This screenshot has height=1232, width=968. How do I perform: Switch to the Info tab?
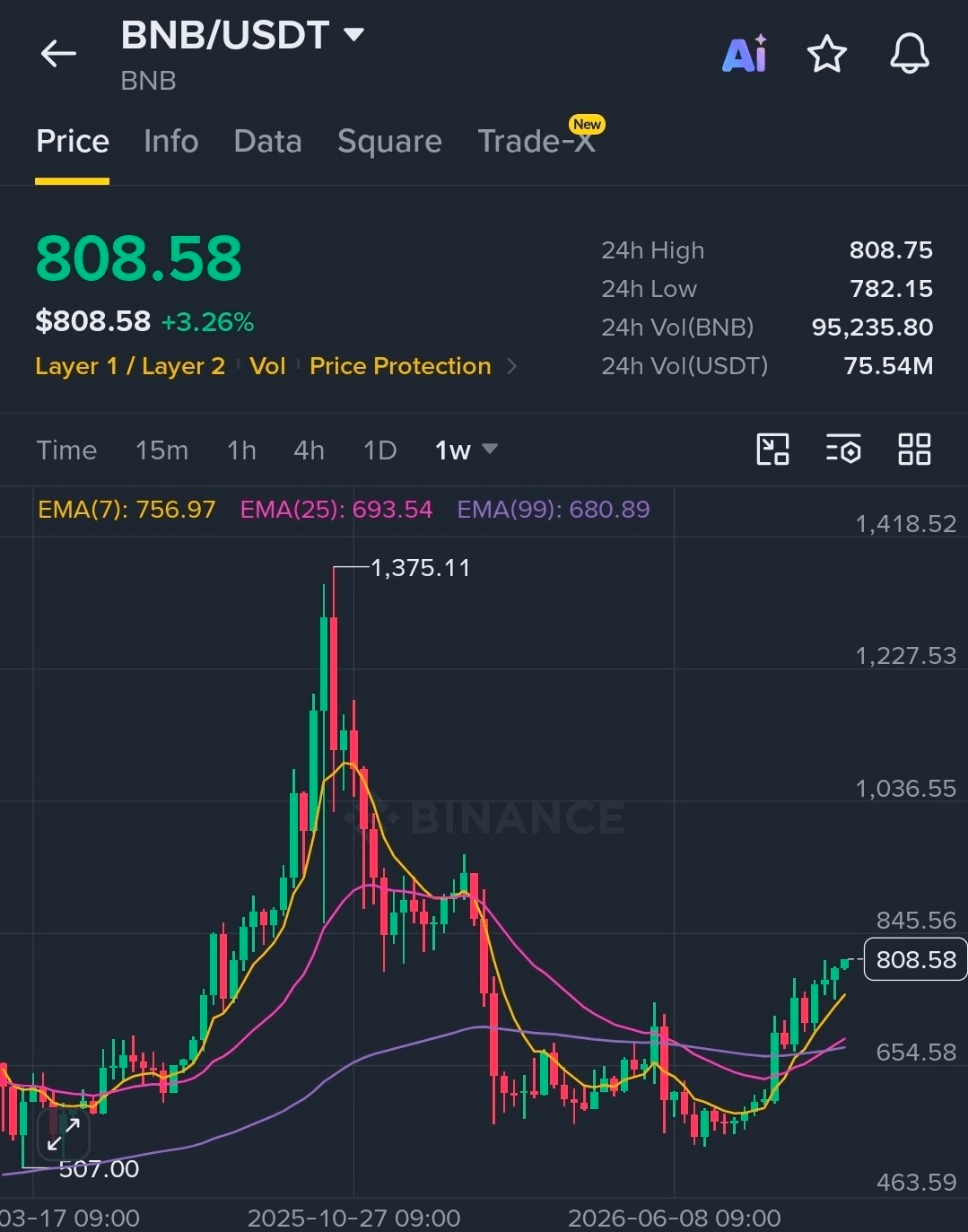[x=170, y=141]
